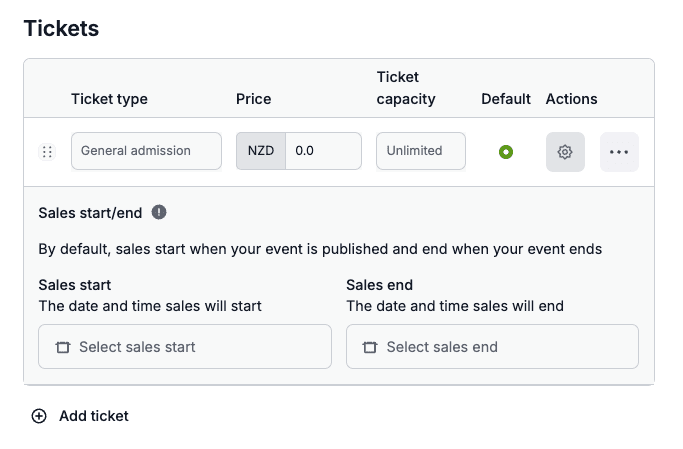The height and width of the screenshot is (449, 683).
Task: Click into the 0.0 price field
Action: pyautogui.click(x=323, y=151)
